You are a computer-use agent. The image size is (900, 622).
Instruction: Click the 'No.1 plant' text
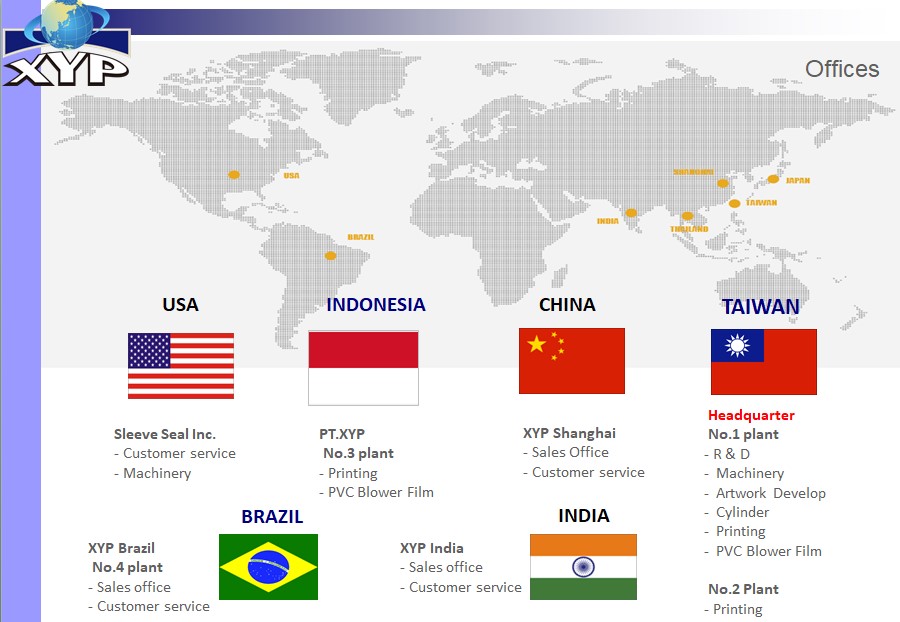[x=743, y=434]
